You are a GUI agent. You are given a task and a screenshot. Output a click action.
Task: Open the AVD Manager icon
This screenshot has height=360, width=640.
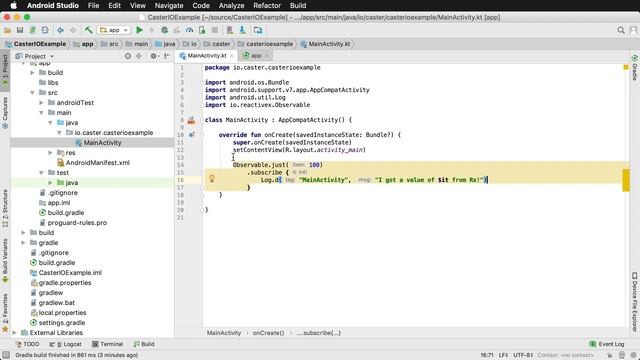[x=230, y=30]
